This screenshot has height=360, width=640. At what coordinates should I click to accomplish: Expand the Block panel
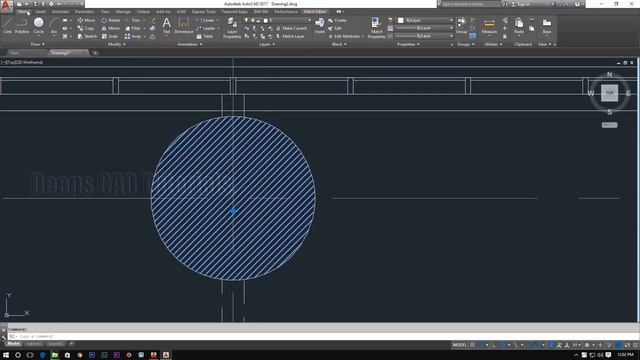(x=339, y=44)
